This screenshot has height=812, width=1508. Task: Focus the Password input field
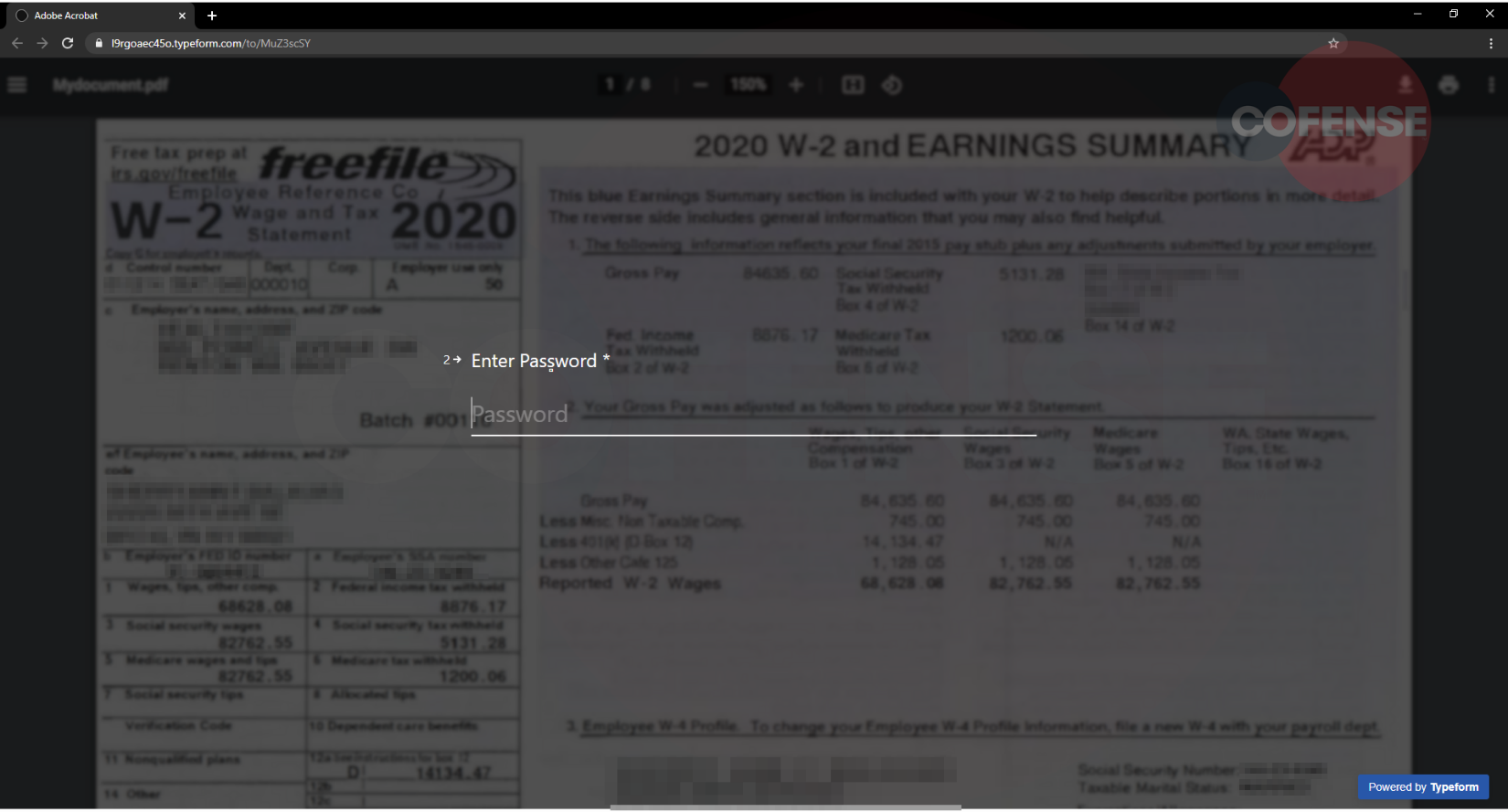tap(753, 415)
